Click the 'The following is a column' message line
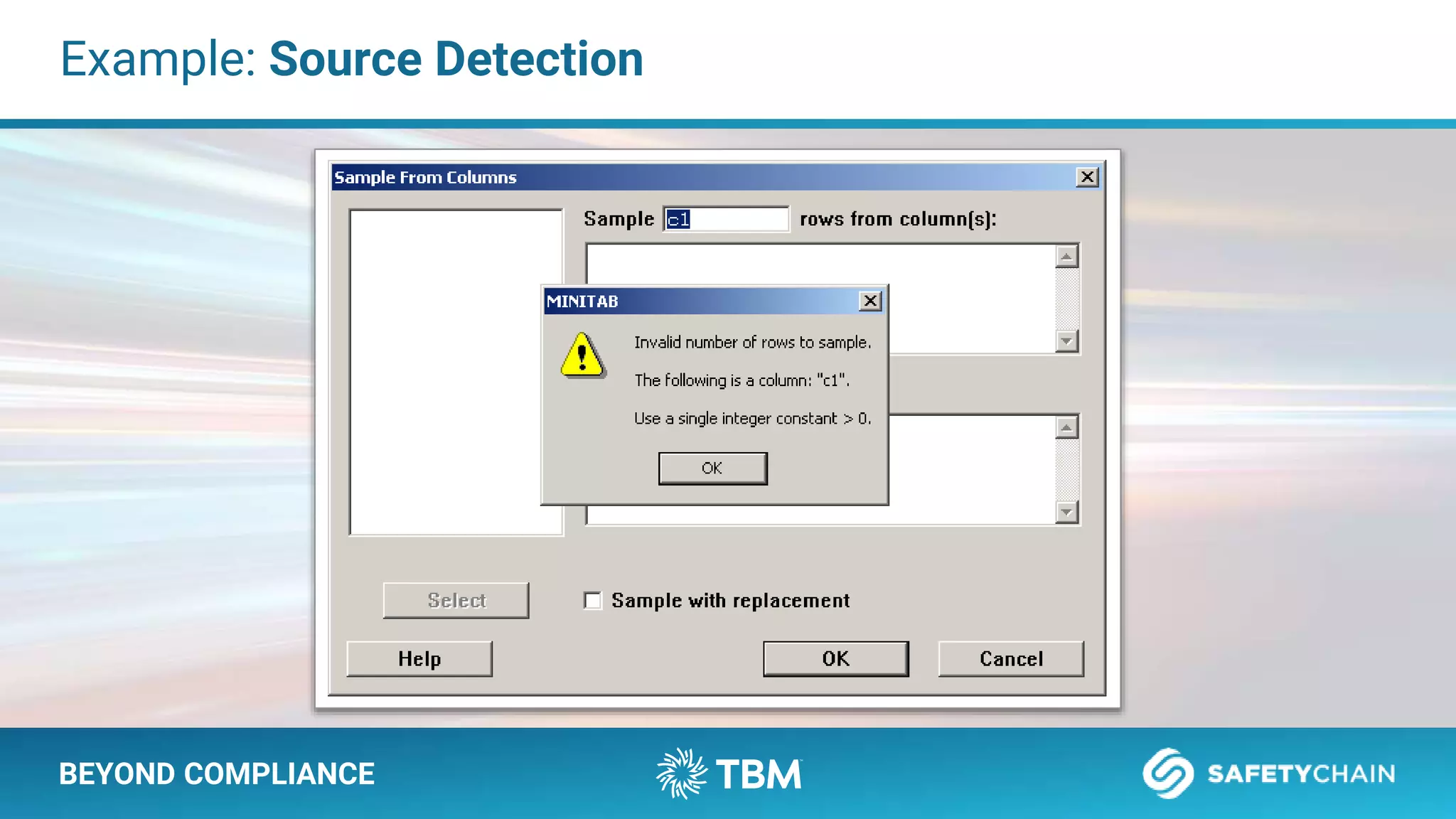This screenshot has width=1456, height=819. (x=742, y=380)
